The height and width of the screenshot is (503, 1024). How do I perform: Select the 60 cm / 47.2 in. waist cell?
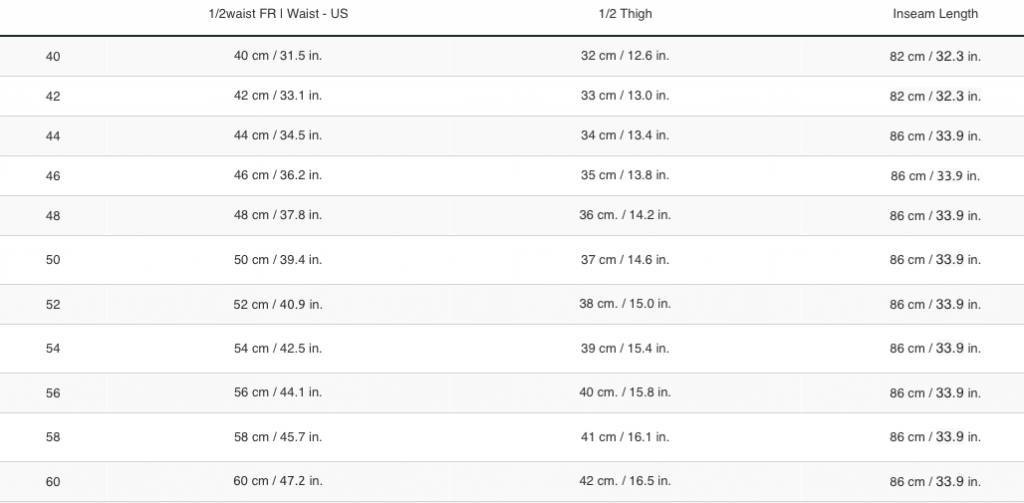[x=278, y=481]
